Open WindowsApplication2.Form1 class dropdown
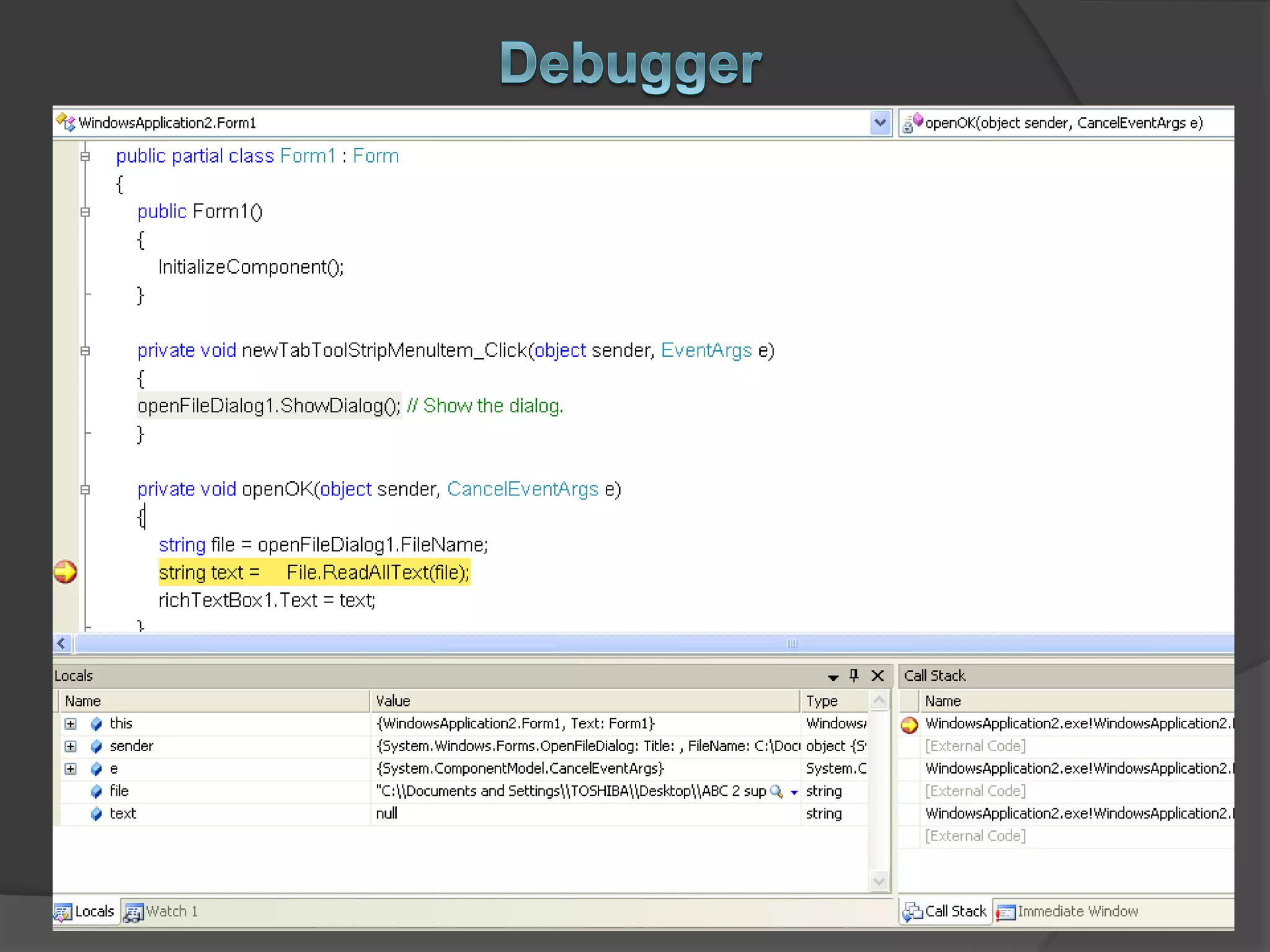The image size is (1270, 952). click(x=880, y=123)
